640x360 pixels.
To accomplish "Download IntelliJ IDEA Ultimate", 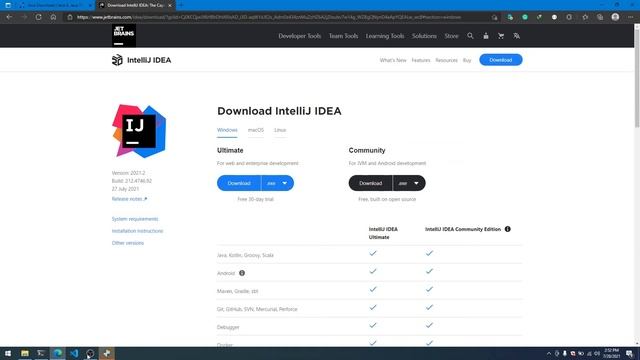I will point(239,183).
